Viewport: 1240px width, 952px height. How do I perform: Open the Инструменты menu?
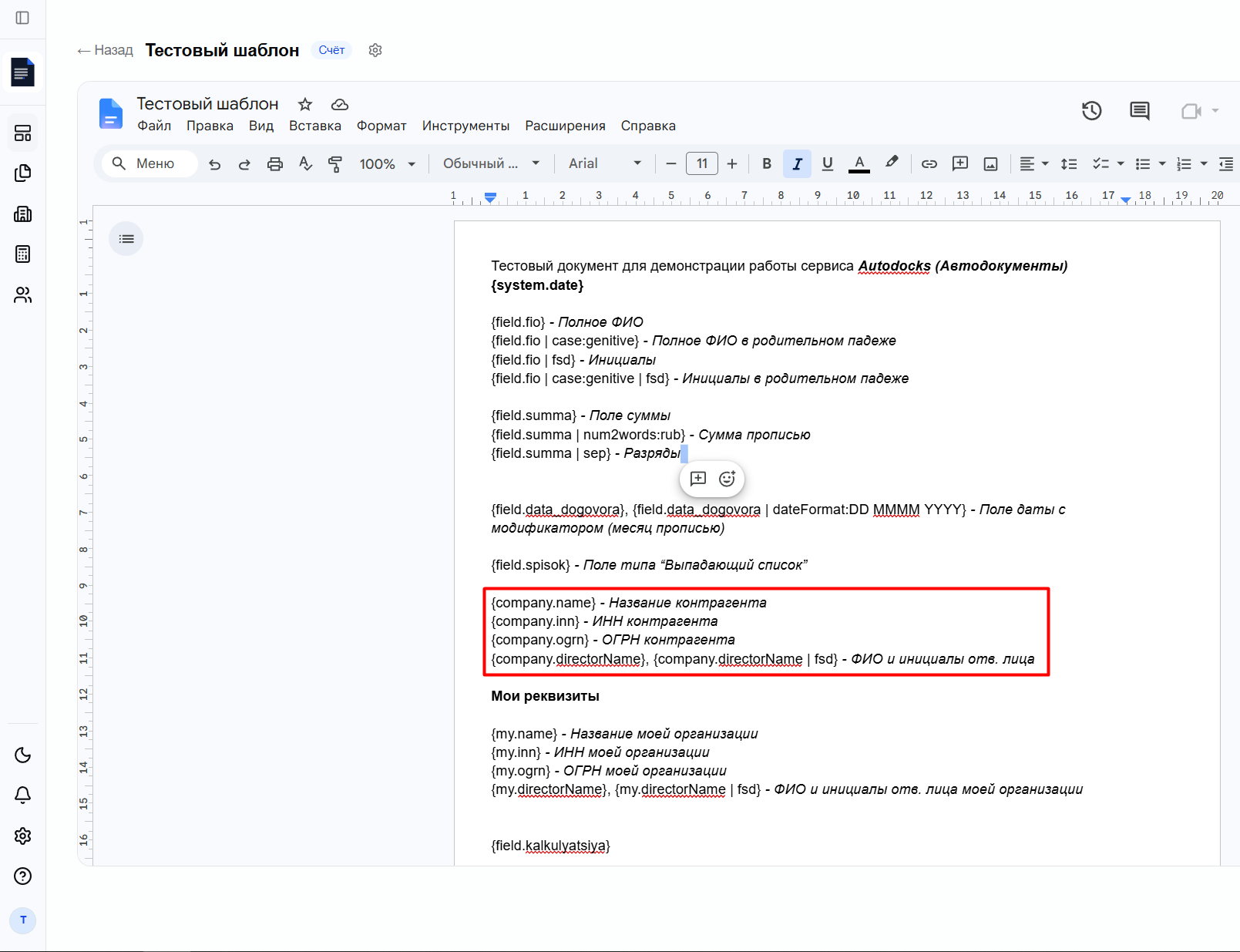click(465, 126)
